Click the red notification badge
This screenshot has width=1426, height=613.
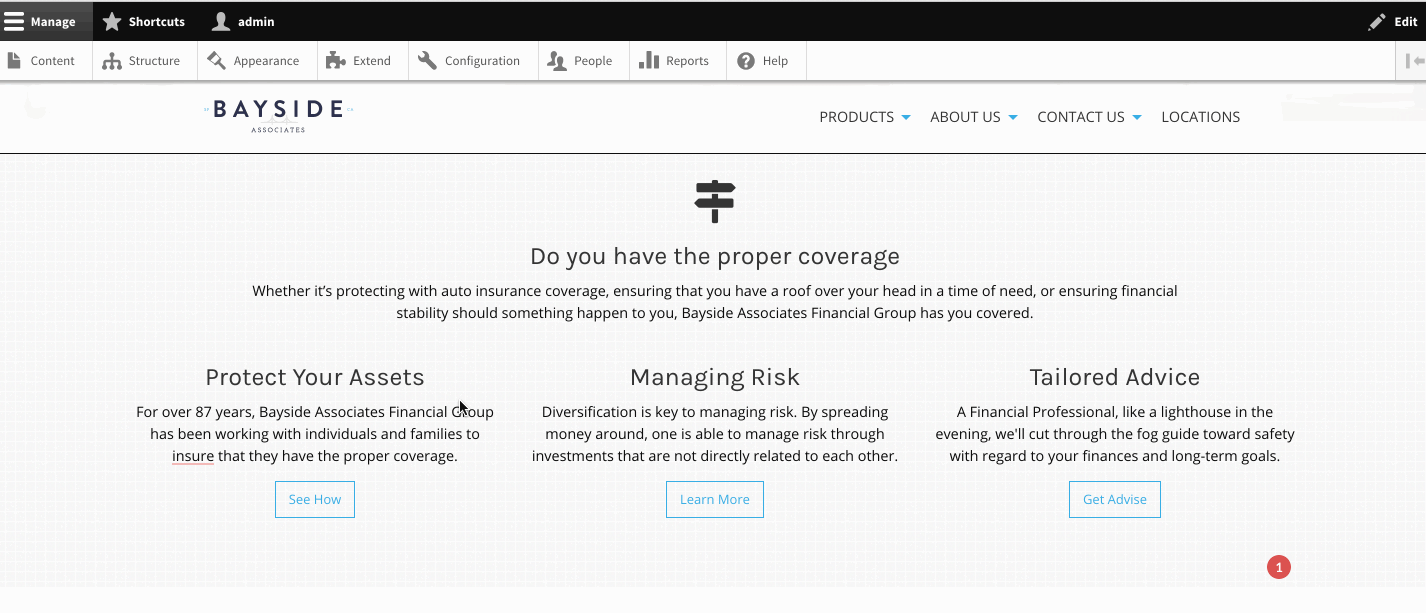tap(1279, 567)
